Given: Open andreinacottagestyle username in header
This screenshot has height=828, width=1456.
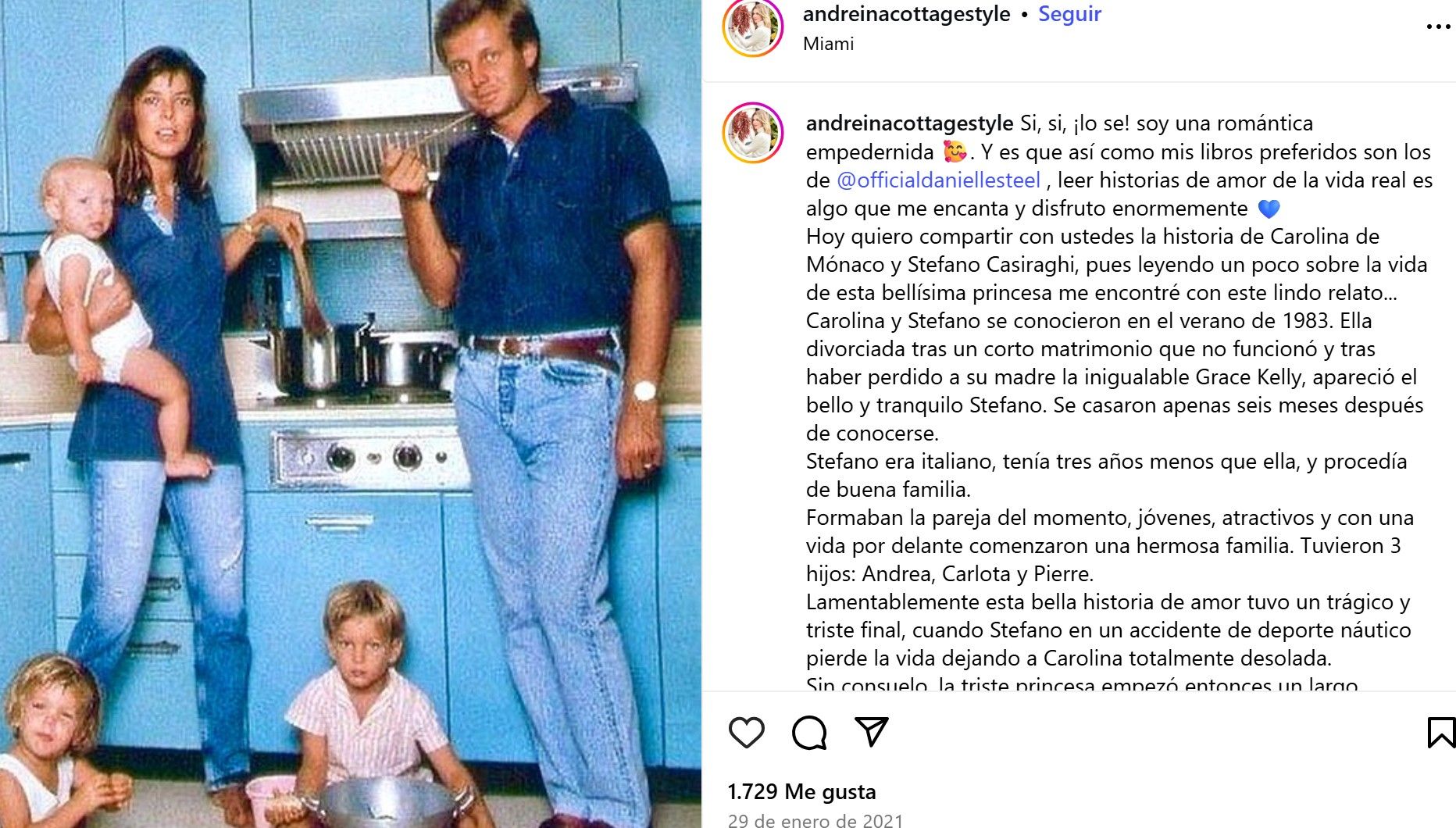Looking at the screenshot, I should 906,14.
